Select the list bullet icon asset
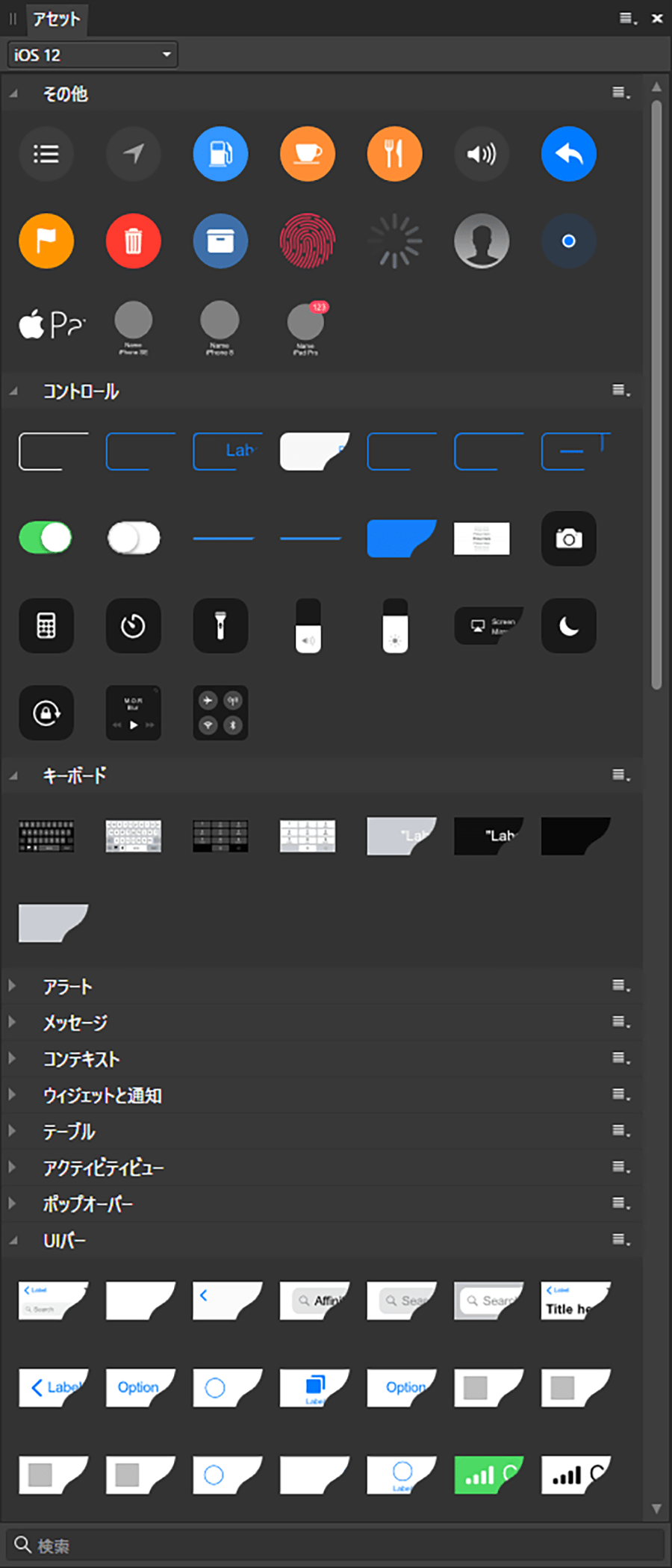This screenshot has height=1568, width=672. pyautogui.click(x=46, y=154)
